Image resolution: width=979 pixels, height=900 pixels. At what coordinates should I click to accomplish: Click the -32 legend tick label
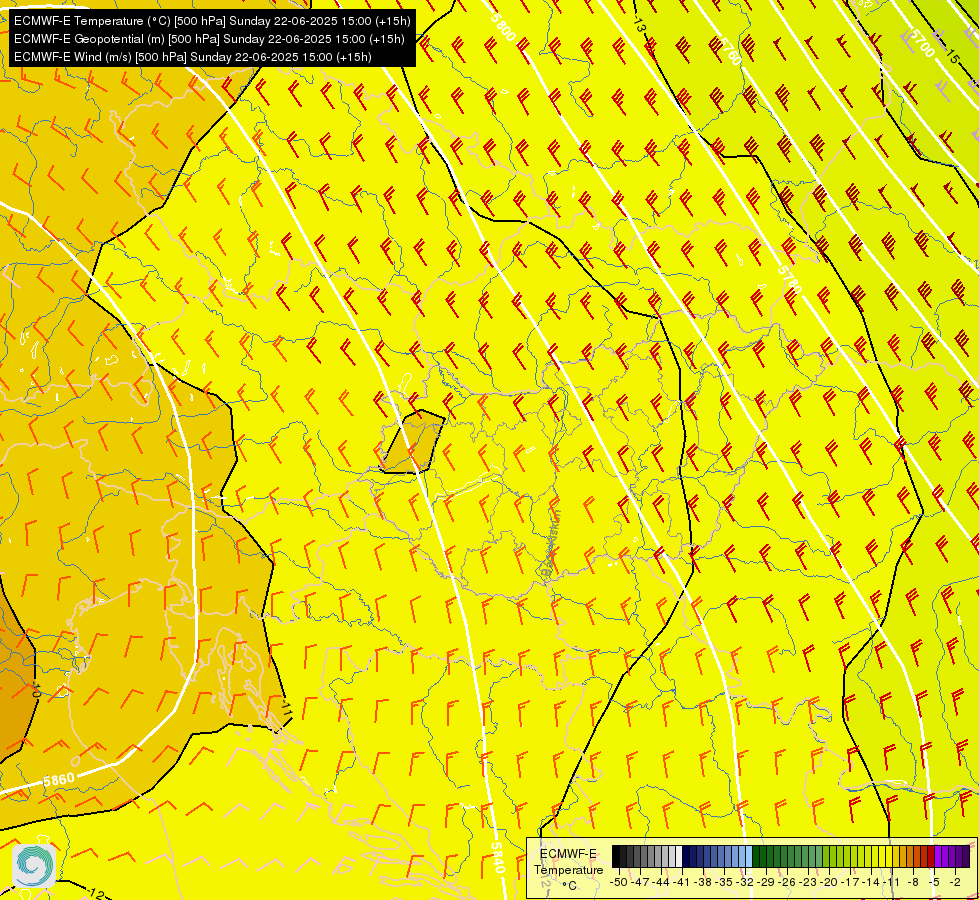pyautogui.click(x=745, y=883)
